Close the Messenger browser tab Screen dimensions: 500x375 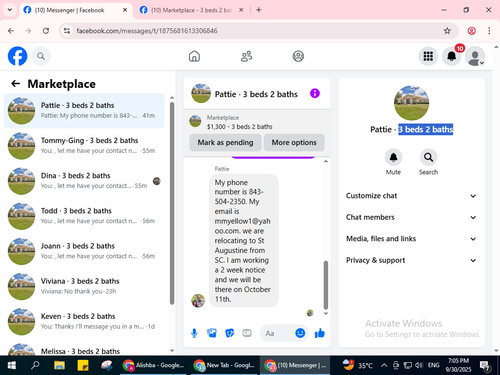[125, 10]
